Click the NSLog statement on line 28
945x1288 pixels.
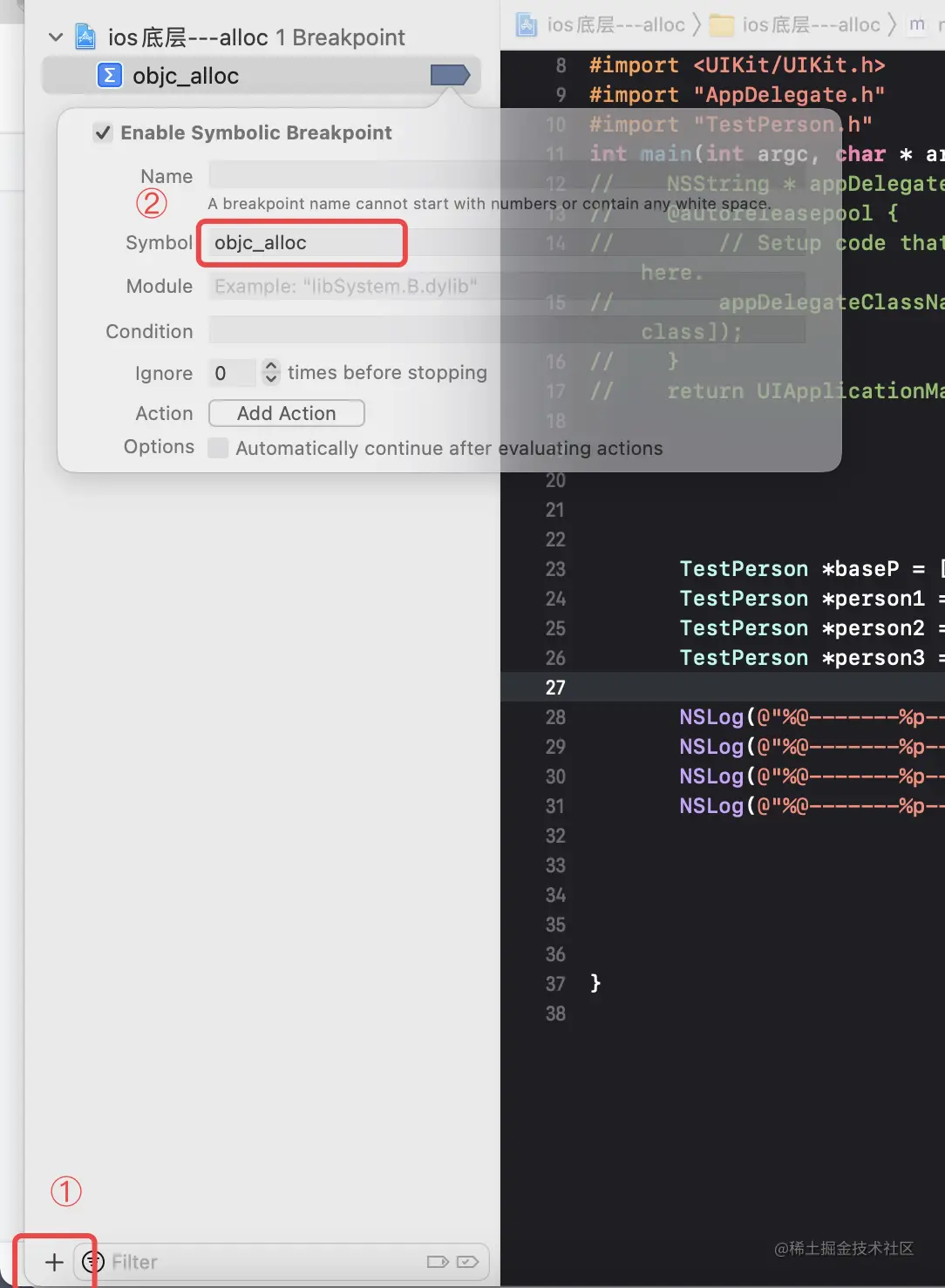coord(811,717)
